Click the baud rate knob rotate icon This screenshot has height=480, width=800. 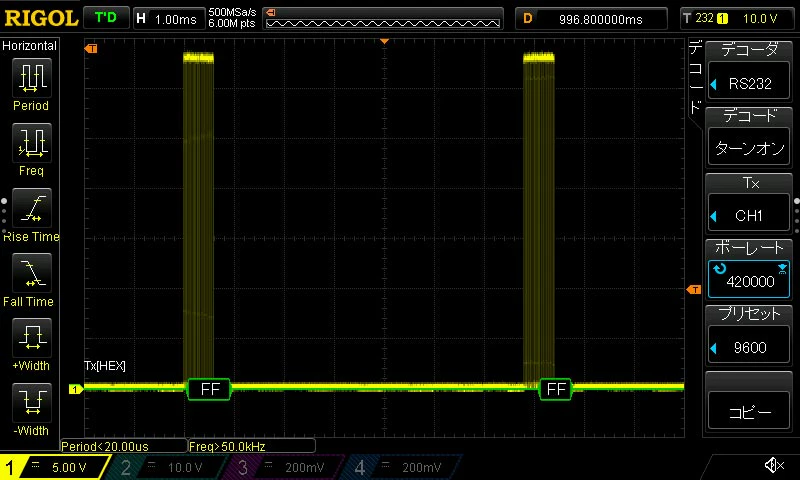click(x=719, y=268)
